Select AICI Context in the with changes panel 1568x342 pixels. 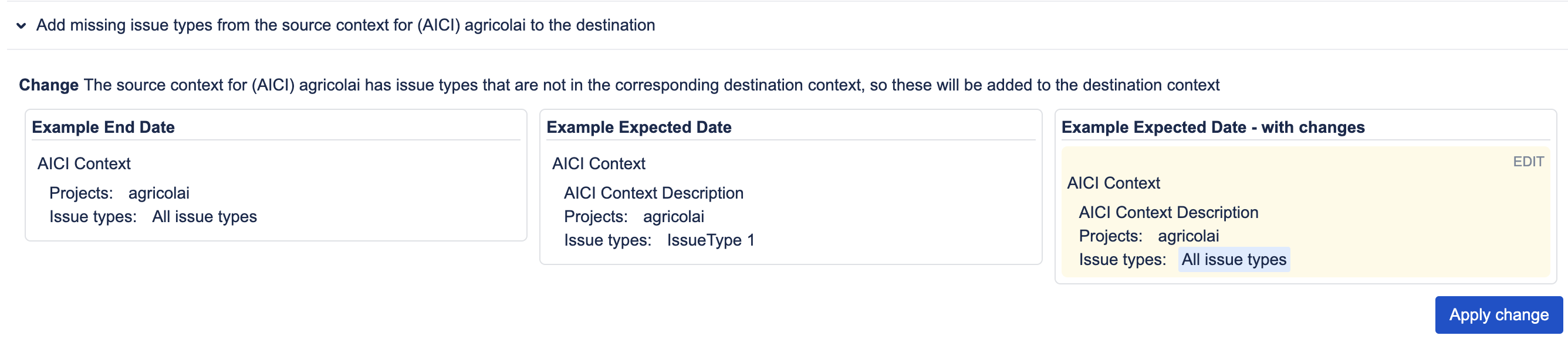(x=1113, y=183)
